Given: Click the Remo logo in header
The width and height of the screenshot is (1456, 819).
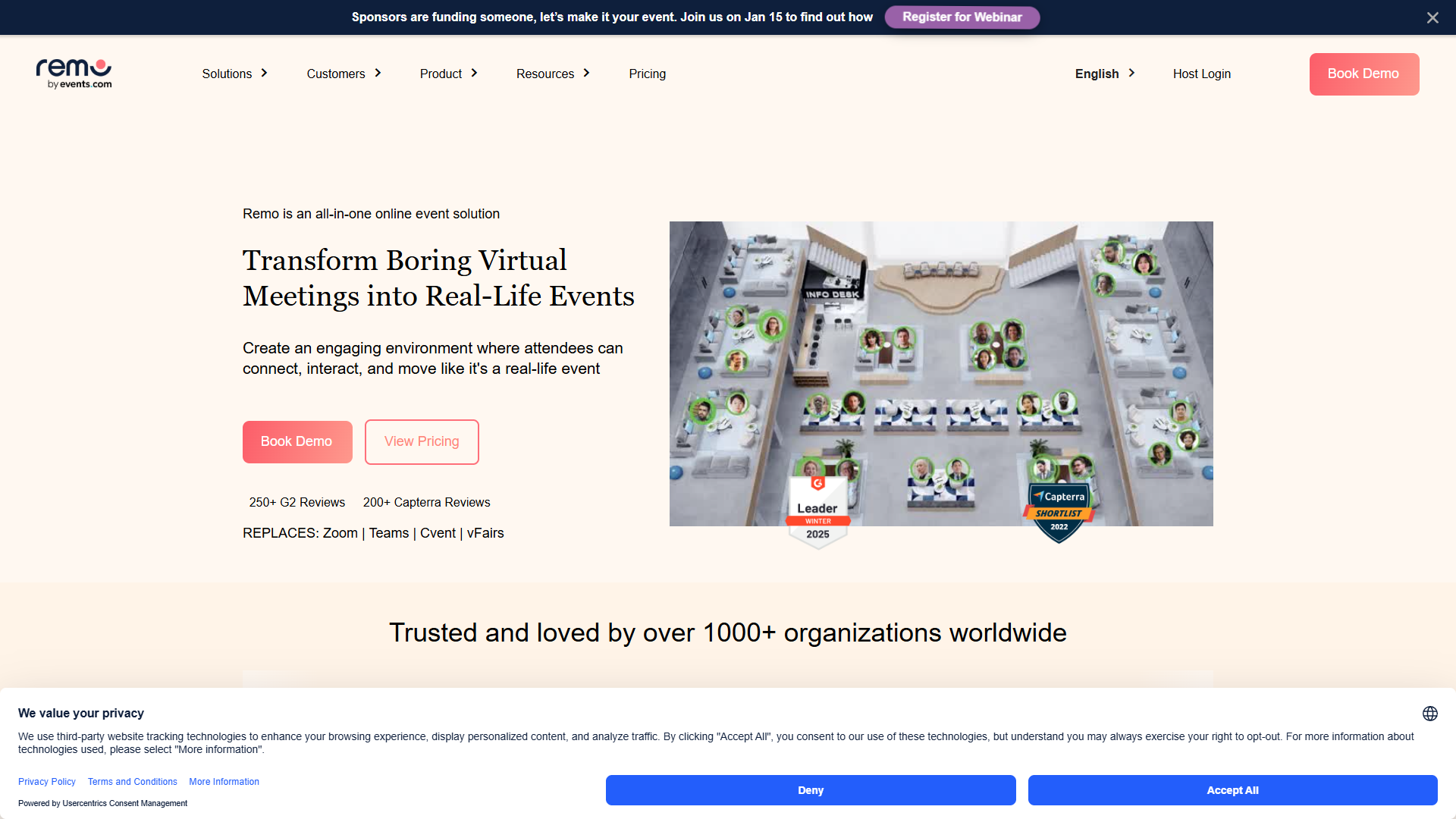Looking at the screenshot, I should click(74, 74).
